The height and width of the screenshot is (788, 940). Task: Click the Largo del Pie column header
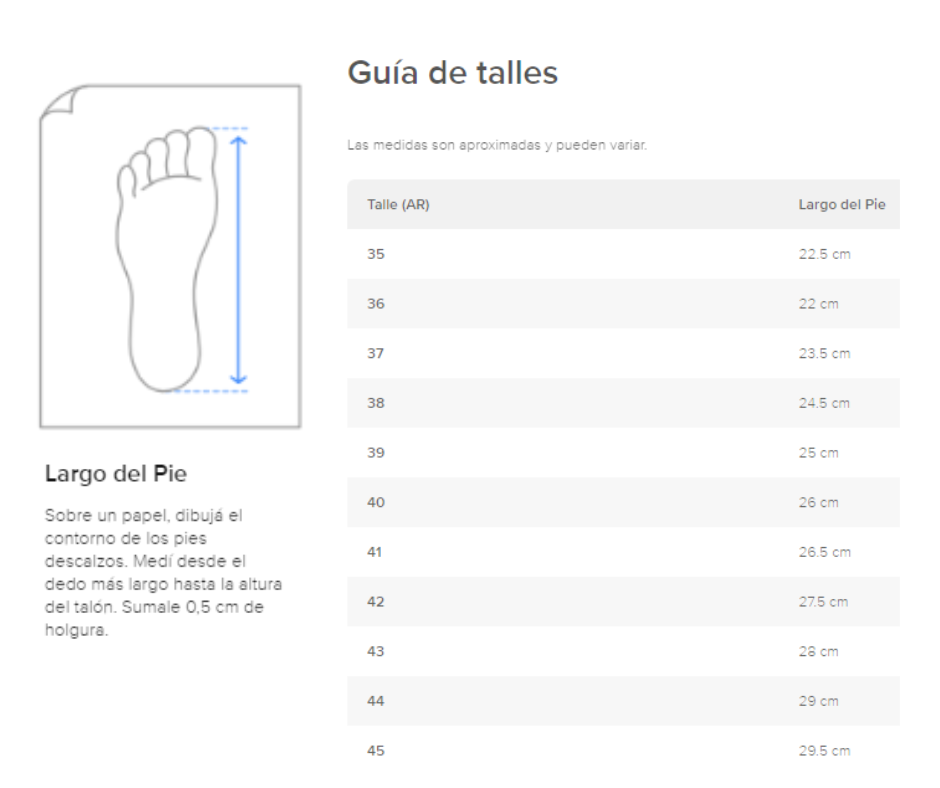pos(842,204)
